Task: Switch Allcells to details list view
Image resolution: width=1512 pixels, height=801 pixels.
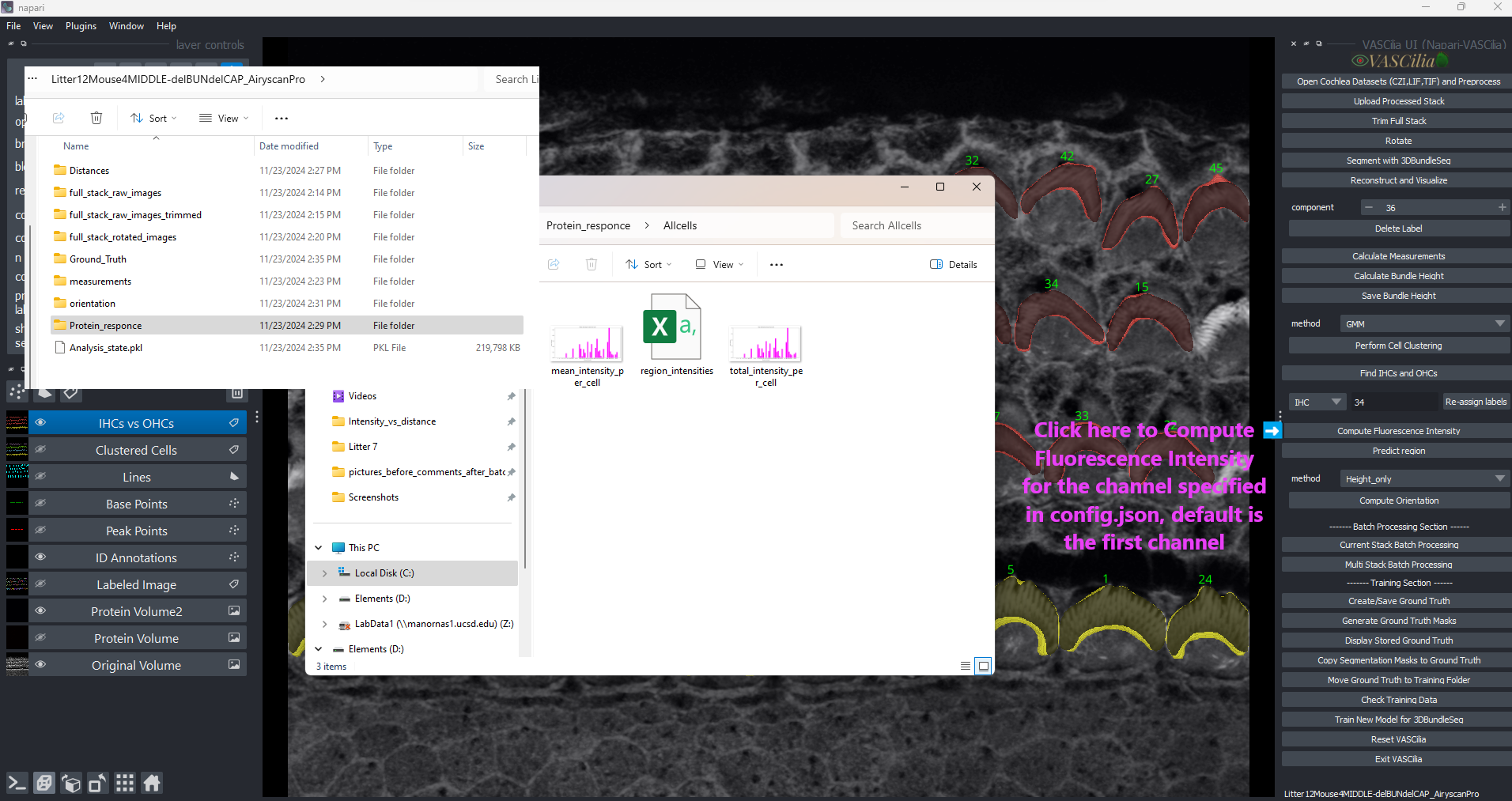Action: tap(966, 666)
